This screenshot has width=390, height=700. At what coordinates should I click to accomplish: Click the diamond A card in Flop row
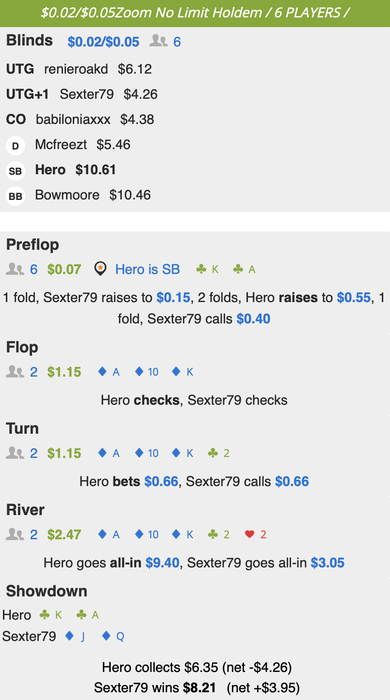click(x=109, y=372)
